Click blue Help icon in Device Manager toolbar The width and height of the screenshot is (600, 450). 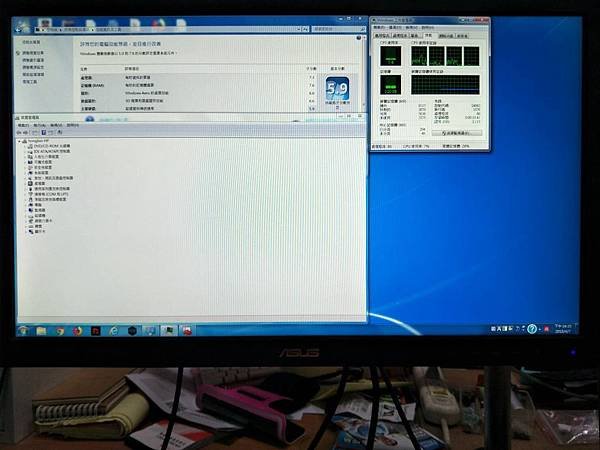43,132
